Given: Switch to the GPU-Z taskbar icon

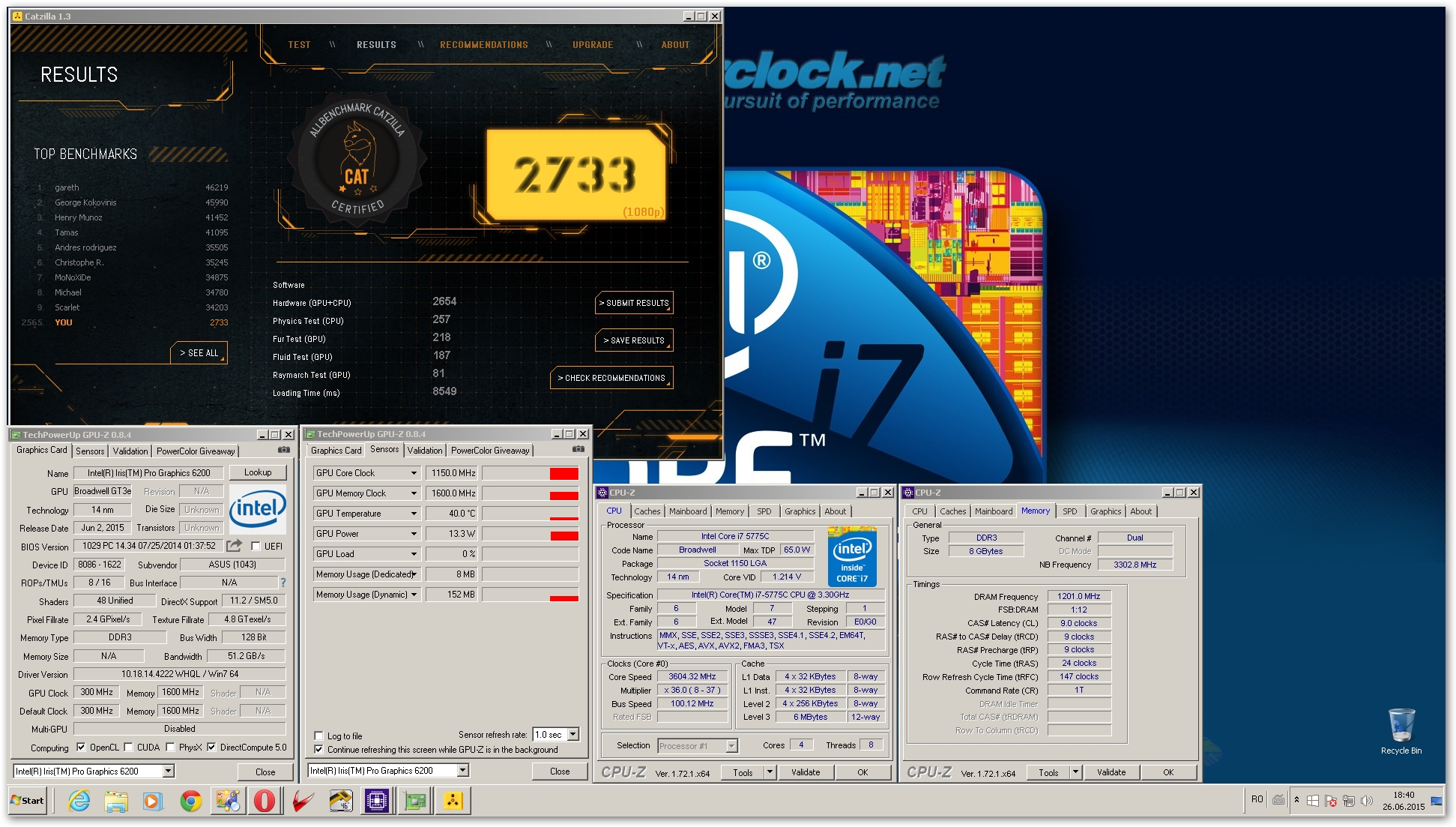Looking at the screenshot, I should point(414,801).
